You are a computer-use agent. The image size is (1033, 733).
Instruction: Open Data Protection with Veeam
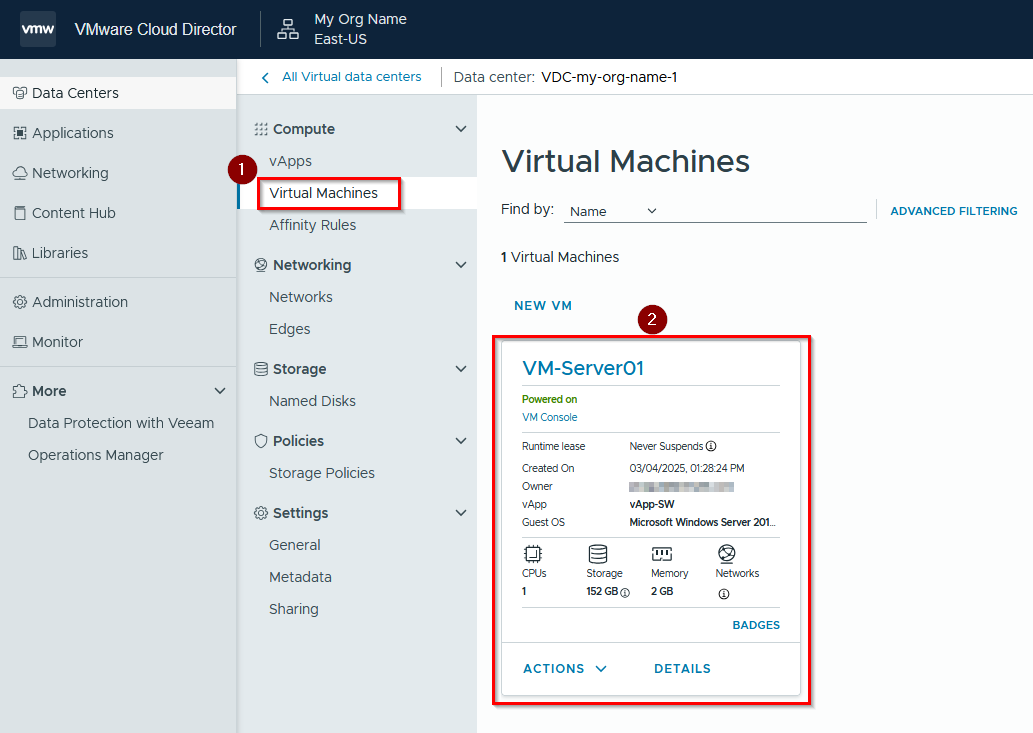click(x=121, y=423)
